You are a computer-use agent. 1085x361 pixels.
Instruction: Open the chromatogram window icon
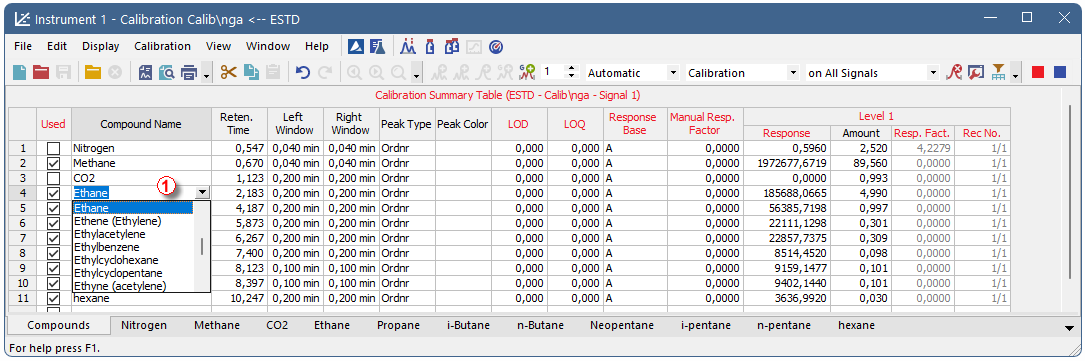click(x=408, y=47)
